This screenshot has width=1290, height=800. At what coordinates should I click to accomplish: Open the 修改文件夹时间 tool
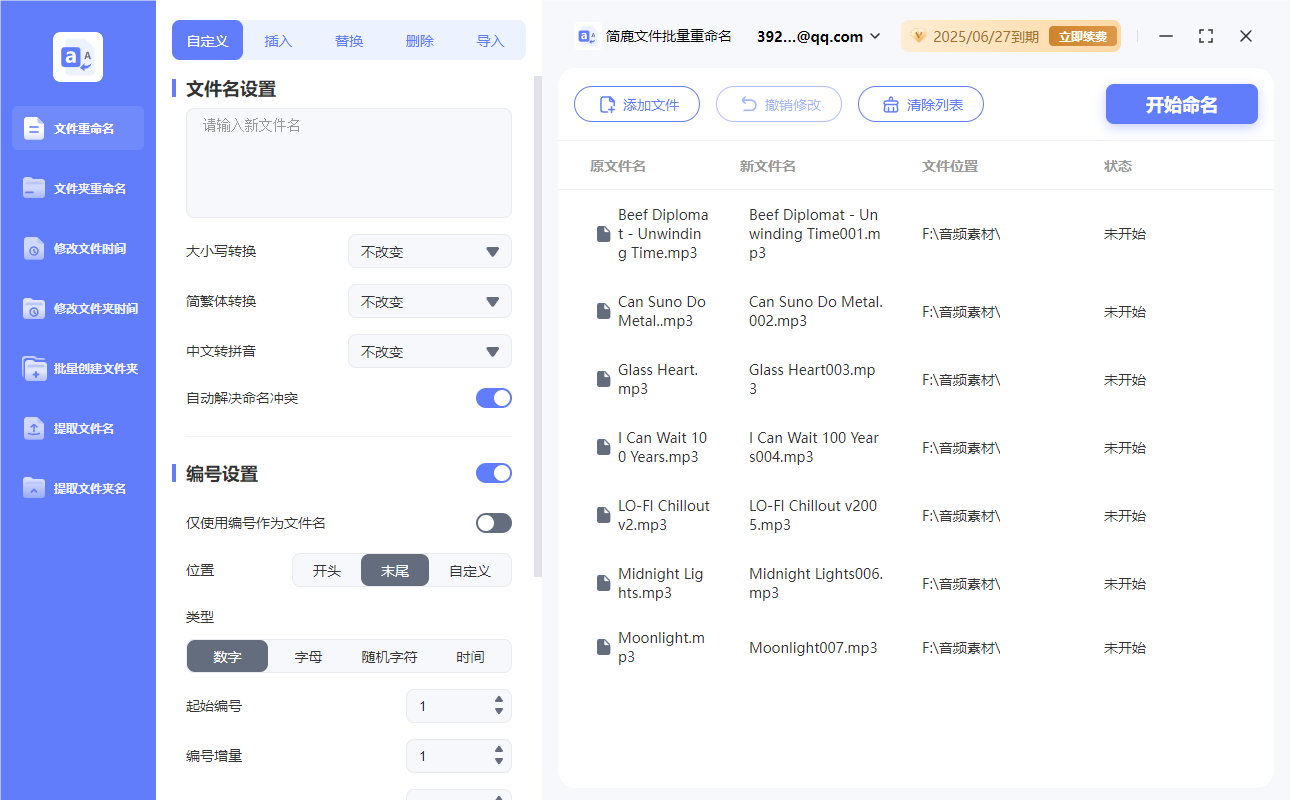77,308
